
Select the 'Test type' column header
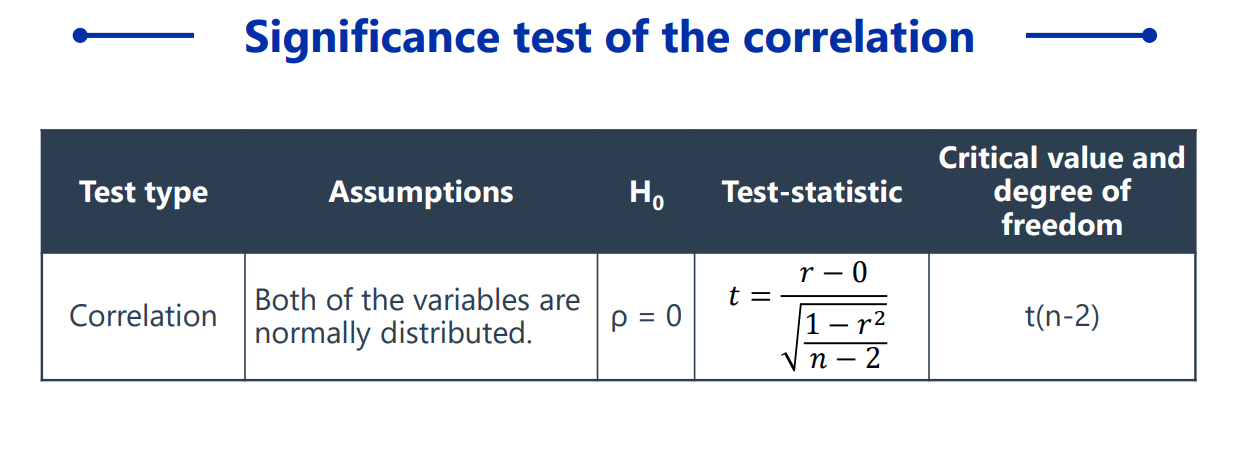[143, 192]
